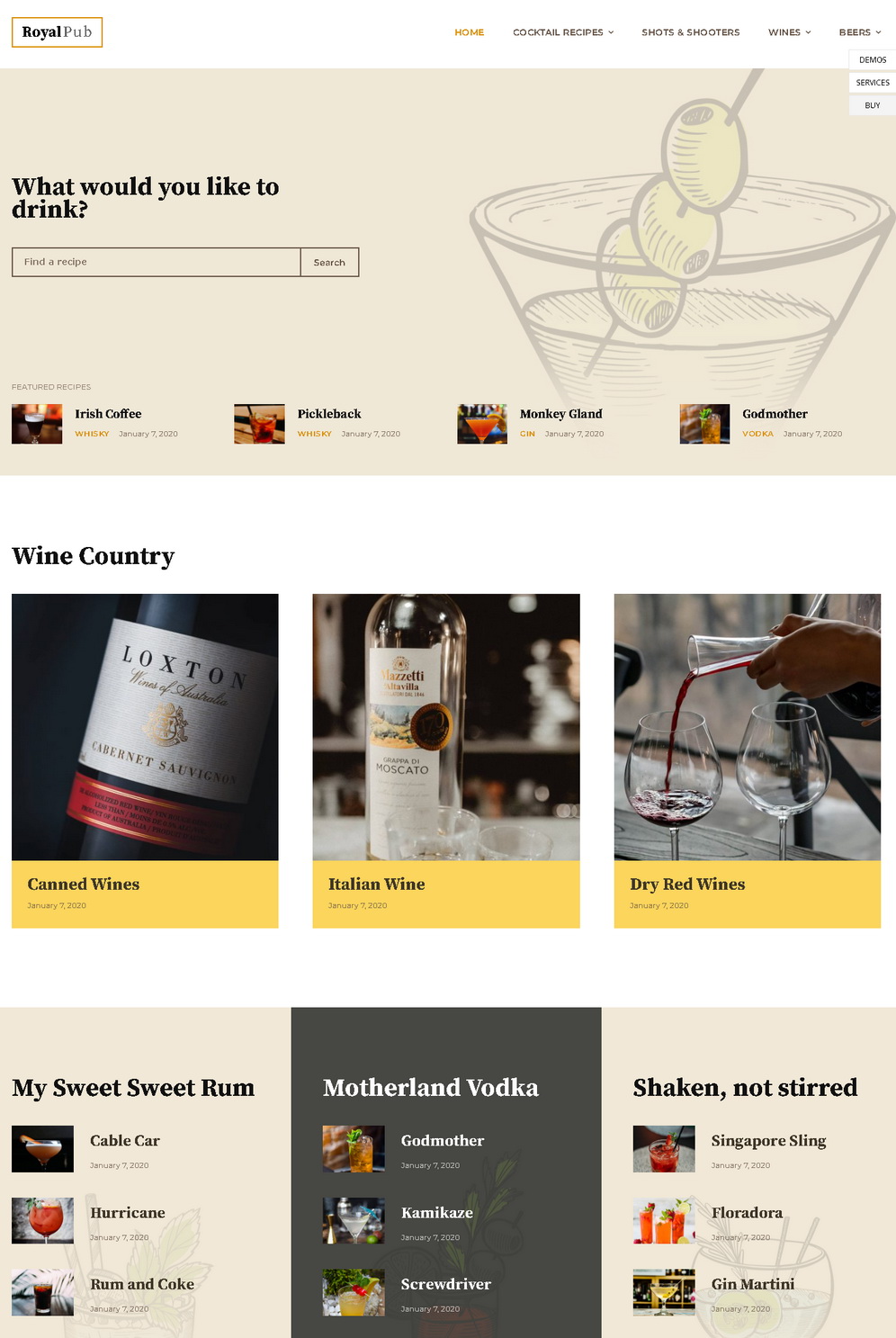Select the Kamikaze vodka thumbnail

pyautogui.click(x=354, y=1221)
